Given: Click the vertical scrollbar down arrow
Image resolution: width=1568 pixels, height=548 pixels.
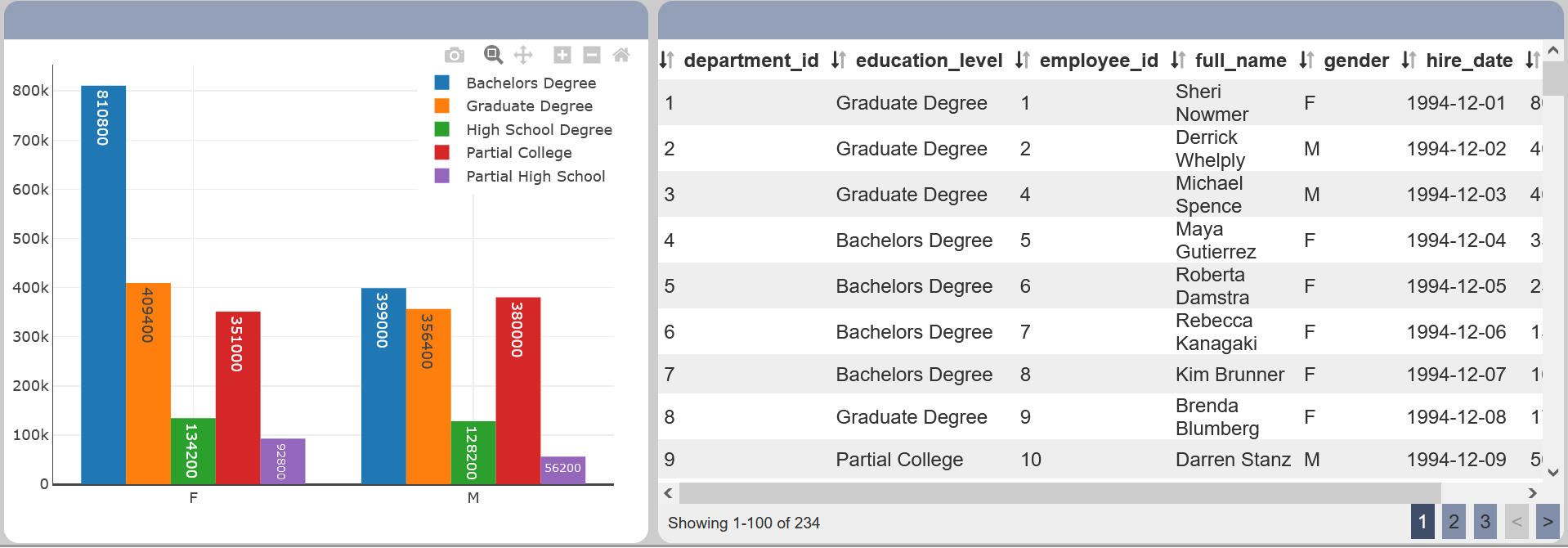Looking at the screenshot, I should coord(1553,472).
